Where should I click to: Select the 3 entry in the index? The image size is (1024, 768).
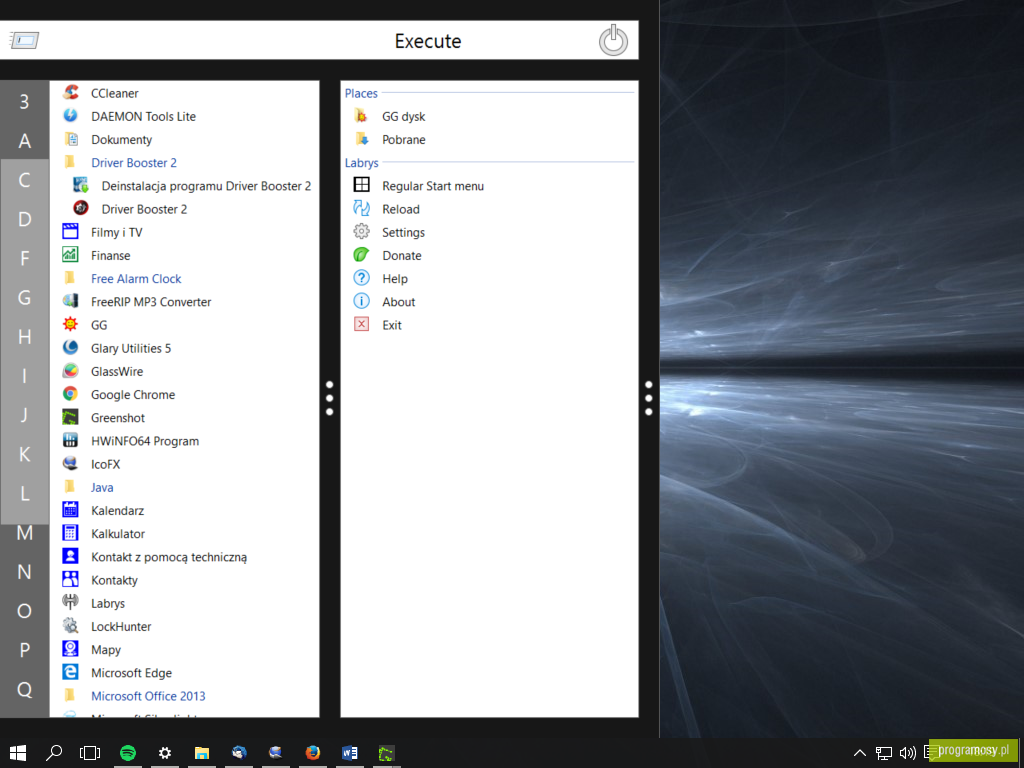[24, 101]
